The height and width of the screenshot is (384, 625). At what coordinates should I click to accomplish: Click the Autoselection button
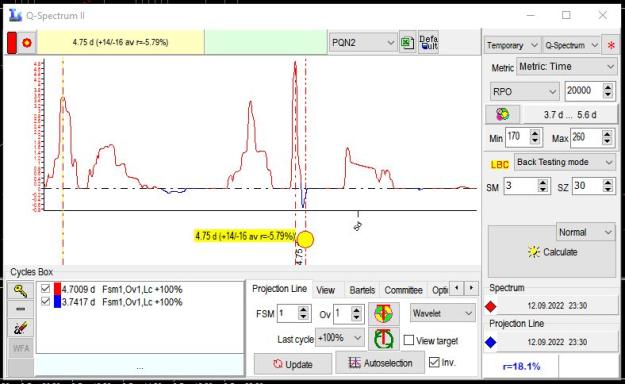[380, 363]
